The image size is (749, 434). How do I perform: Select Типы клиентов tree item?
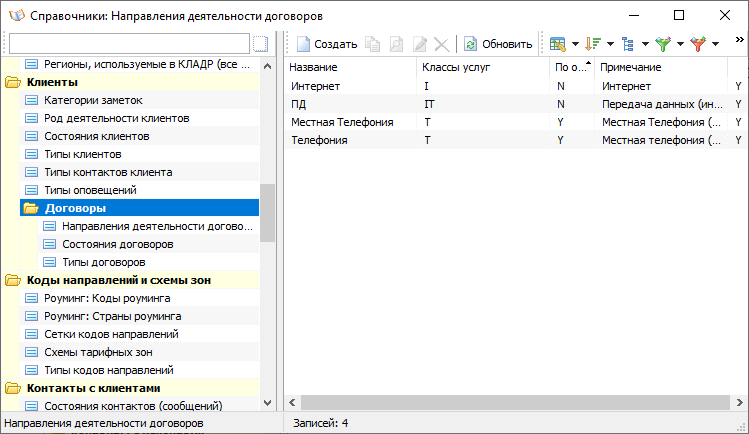(83, 154)
